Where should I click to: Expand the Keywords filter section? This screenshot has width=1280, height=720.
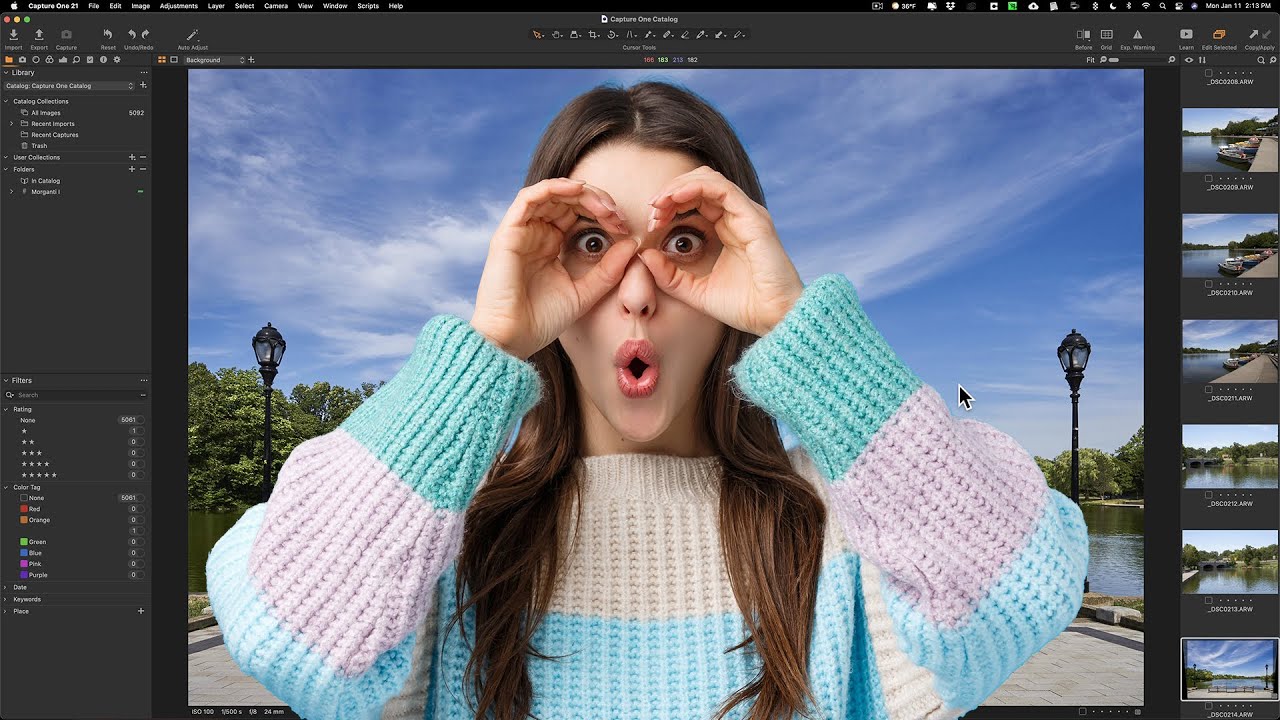pyautogui.click(x=6, y=599)
